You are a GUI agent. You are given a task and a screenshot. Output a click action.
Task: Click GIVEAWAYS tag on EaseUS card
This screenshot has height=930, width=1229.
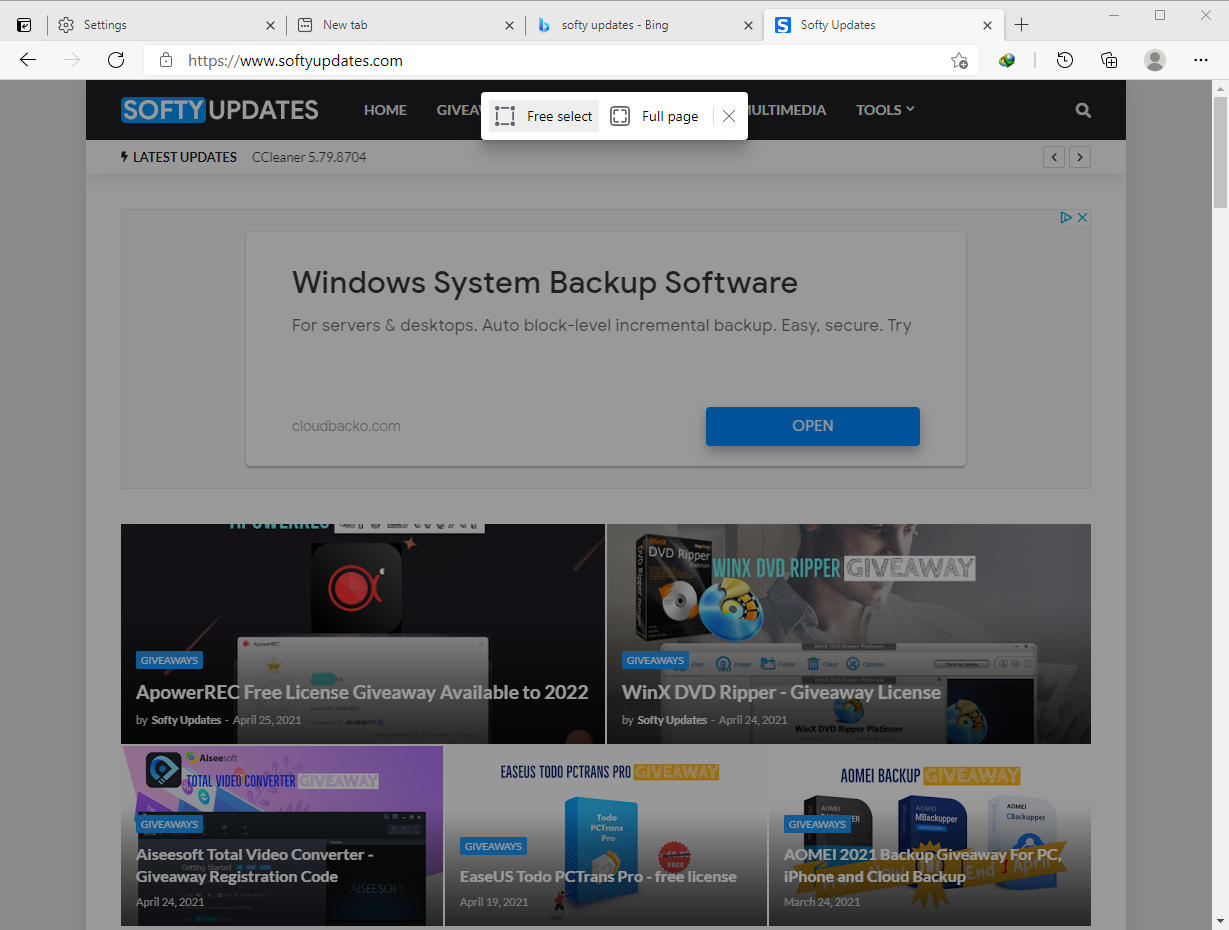pyautogui.click(x=493, y=846)
